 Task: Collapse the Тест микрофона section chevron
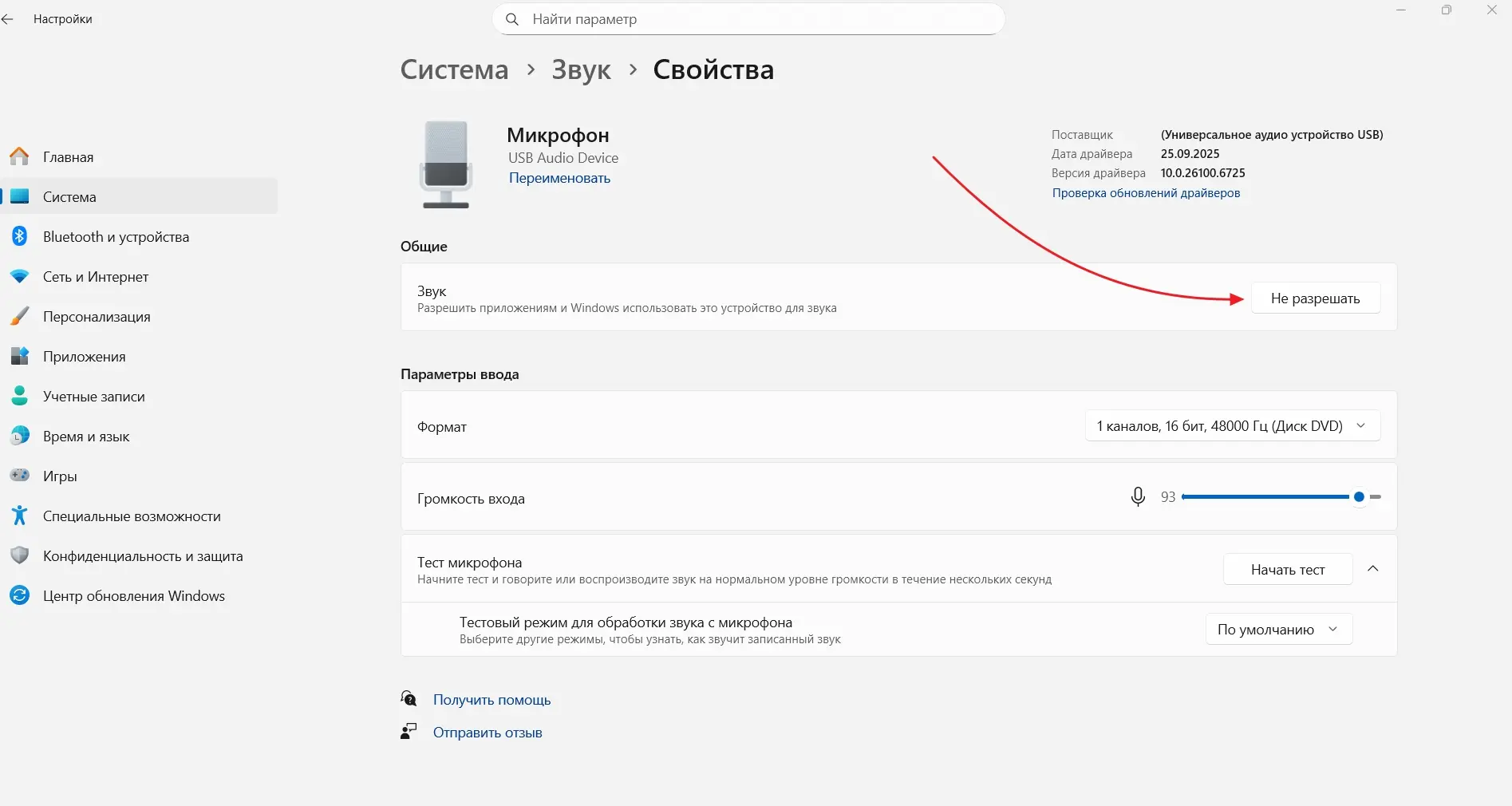coord(1373,569)
